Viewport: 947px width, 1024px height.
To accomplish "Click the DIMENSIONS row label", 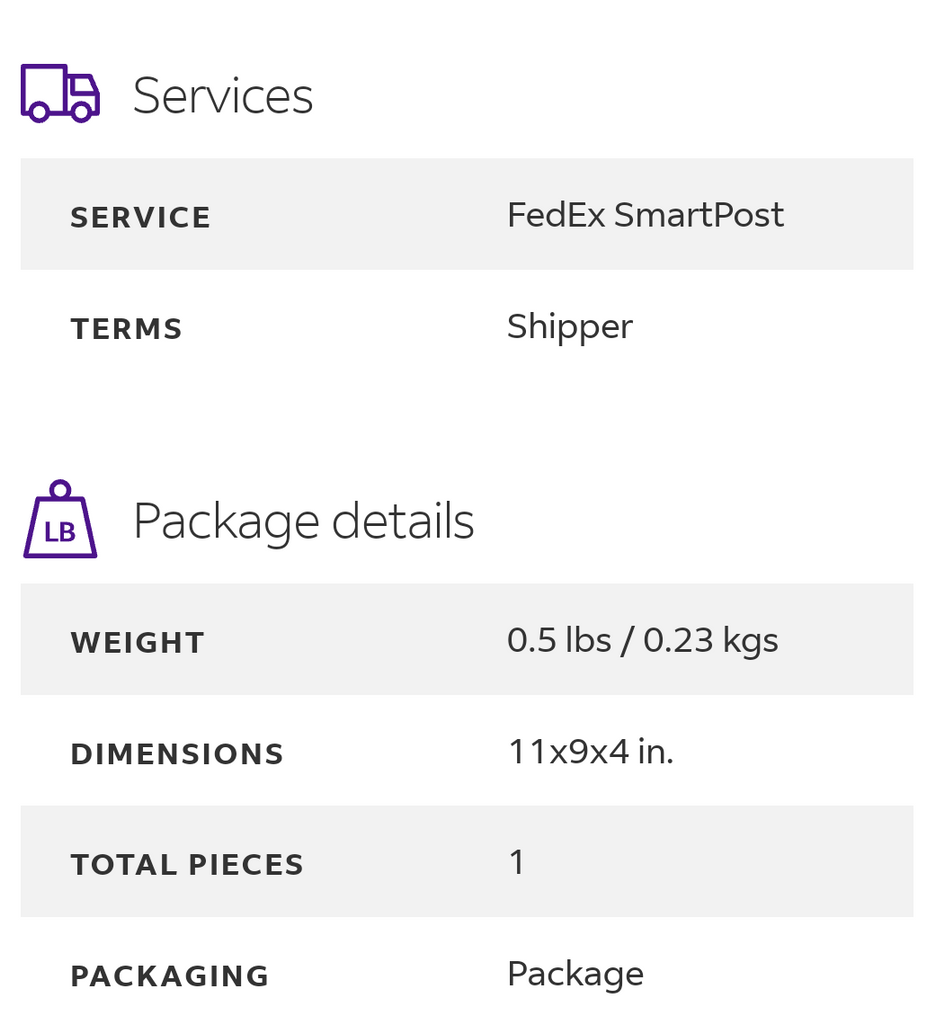I will coord(177,754).
